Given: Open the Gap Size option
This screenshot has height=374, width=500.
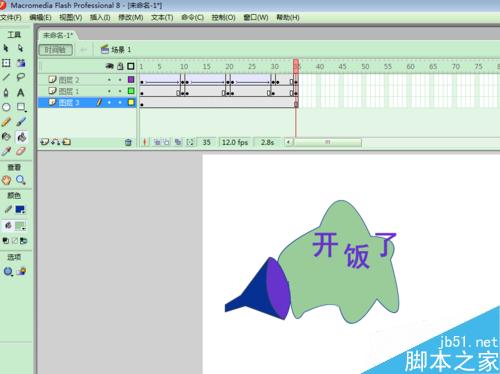Looking at the screenshot, I should click(x=8, y=272).
